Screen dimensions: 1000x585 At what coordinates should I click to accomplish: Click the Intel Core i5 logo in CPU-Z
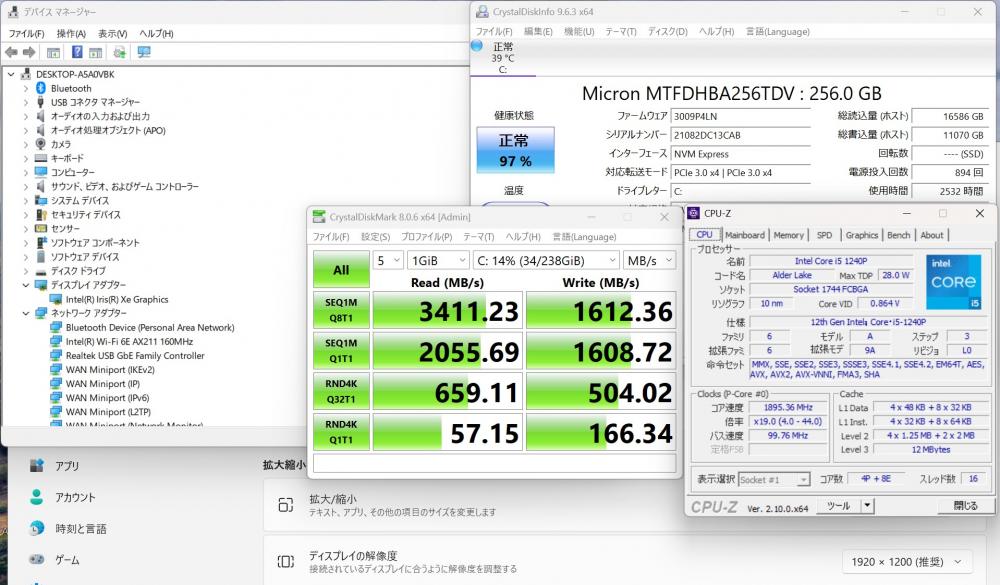953,283
